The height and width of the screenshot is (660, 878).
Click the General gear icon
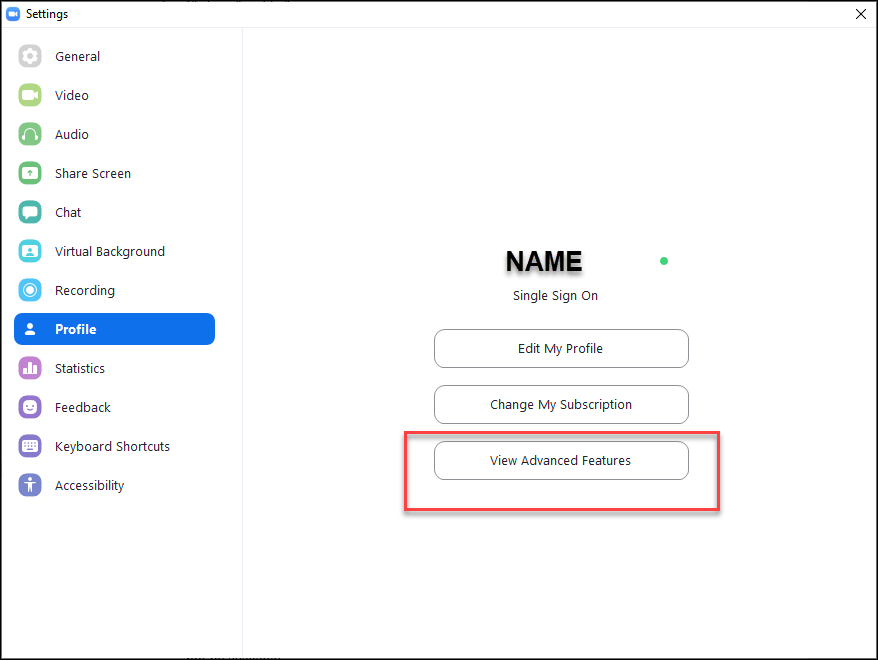coord(30,56)
